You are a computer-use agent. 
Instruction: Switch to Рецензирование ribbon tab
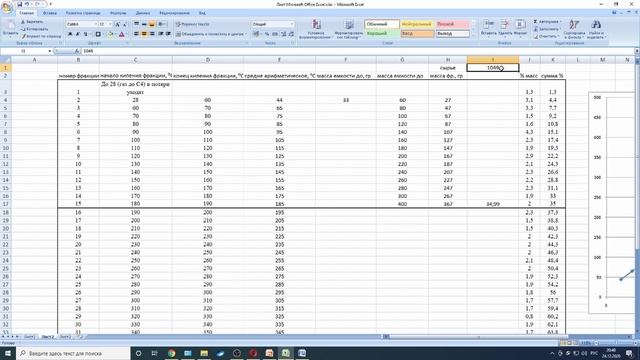[x=174, y=13]
